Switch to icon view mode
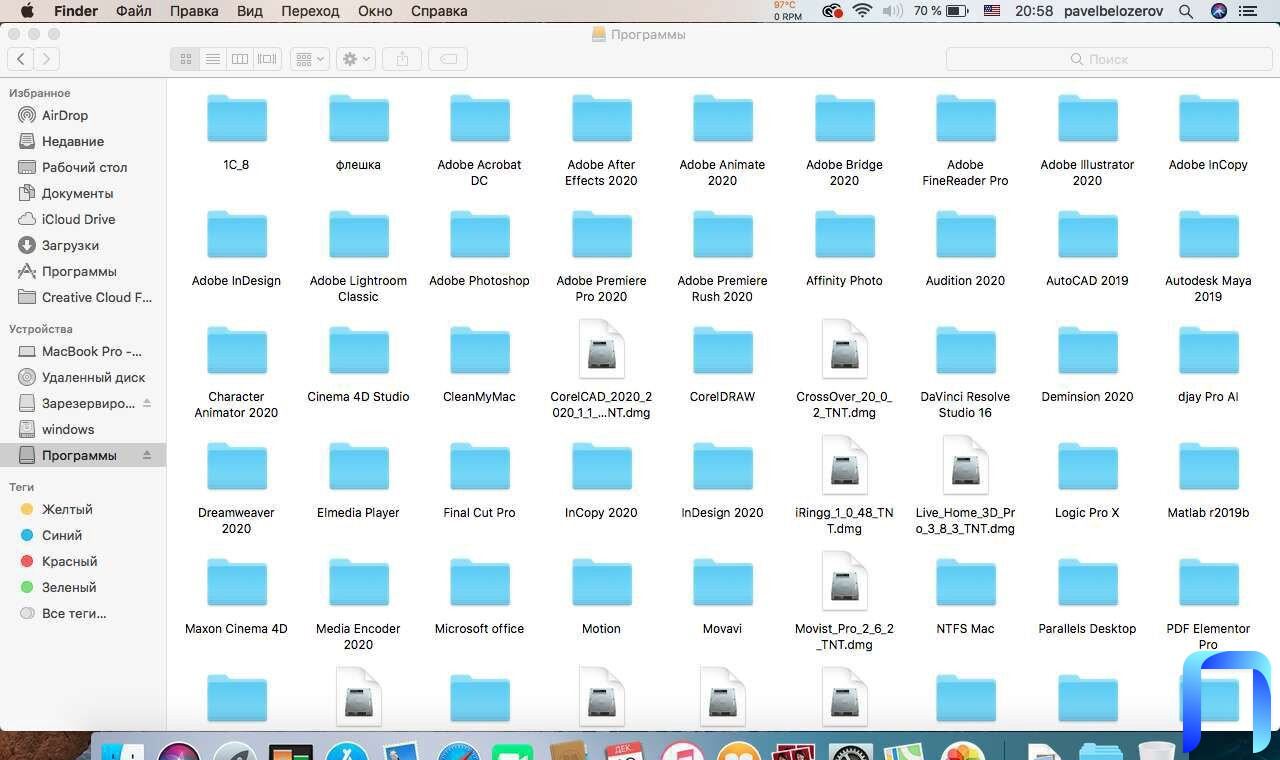Screen dimensions: 1280x760 click(185, 60)
